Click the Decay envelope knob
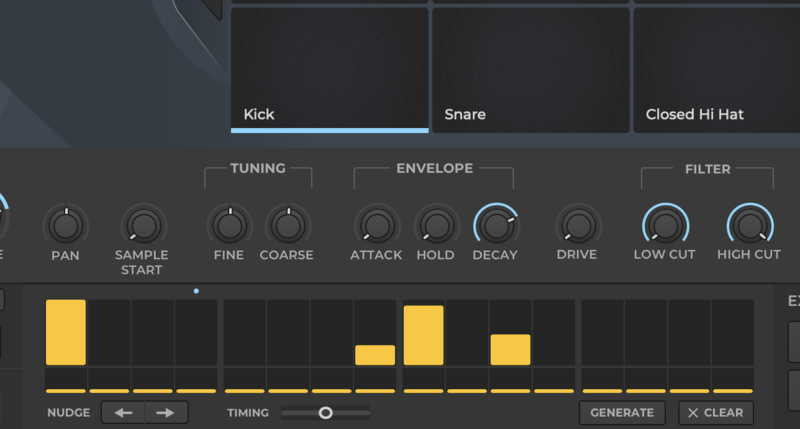 [495, 224]
